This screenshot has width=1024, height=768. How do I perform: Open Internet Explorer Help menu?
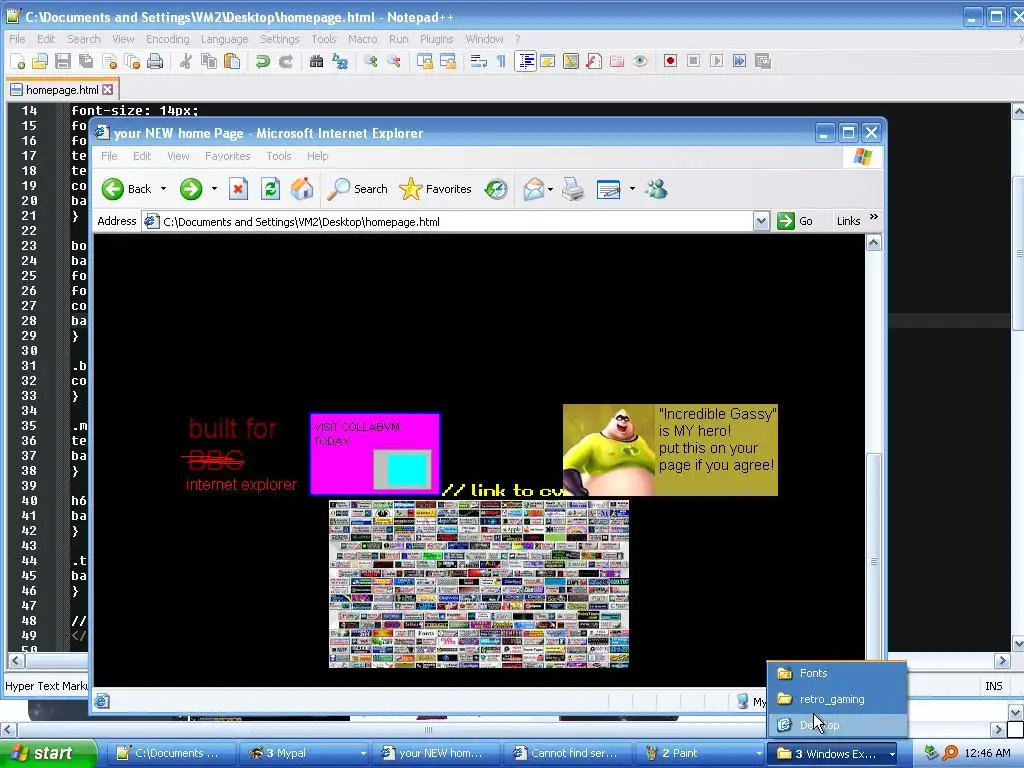click(317, 156)
